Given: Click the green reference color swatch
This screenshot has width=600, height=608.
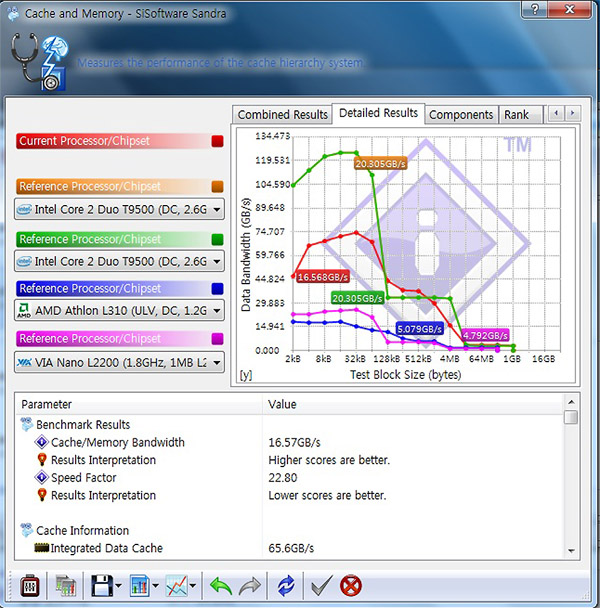Looking at the screenshot, I should pos(217,239).
